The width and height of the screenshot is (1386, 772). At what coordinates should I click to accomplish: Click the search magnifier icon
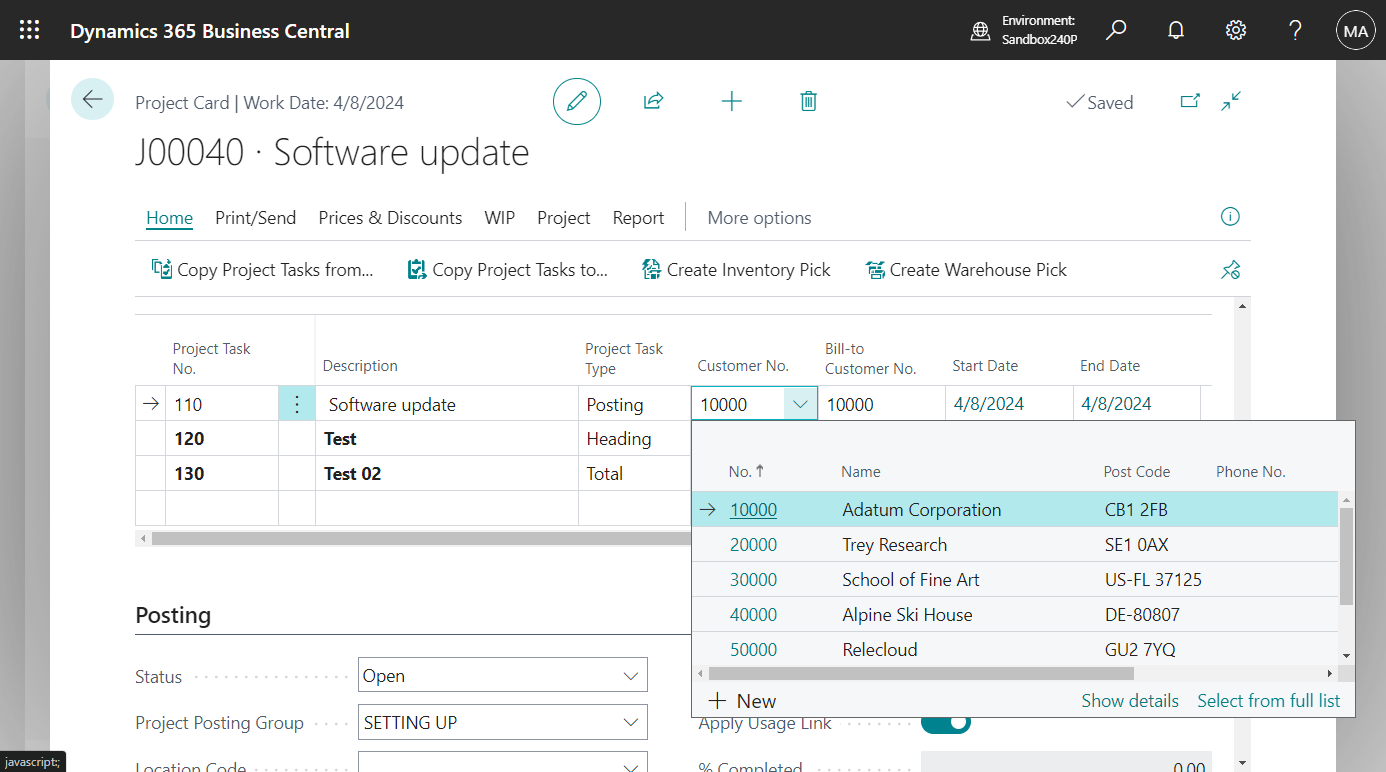pos(1116,30)
